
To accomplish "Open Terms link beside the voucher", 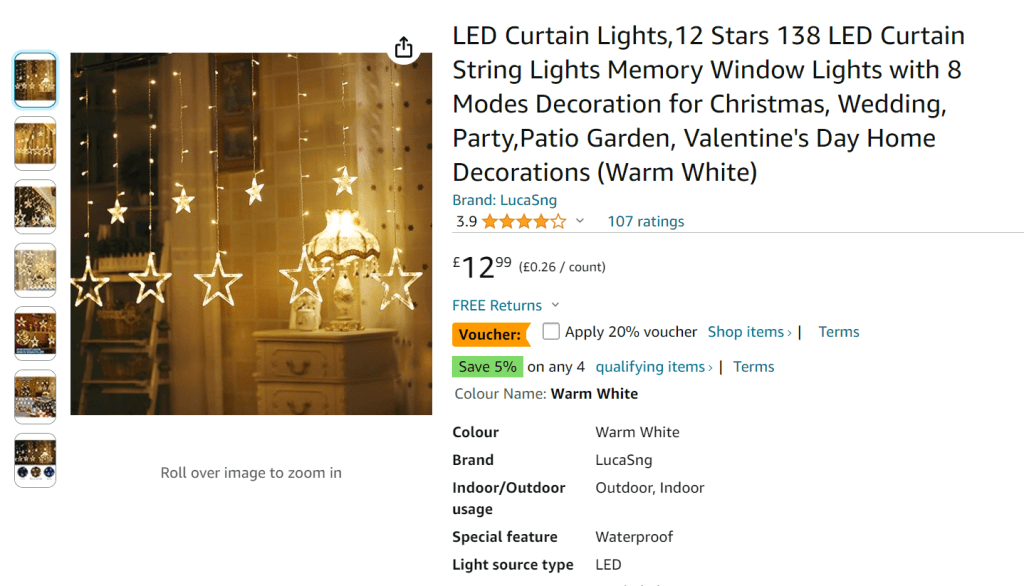I will click(838, 332).
